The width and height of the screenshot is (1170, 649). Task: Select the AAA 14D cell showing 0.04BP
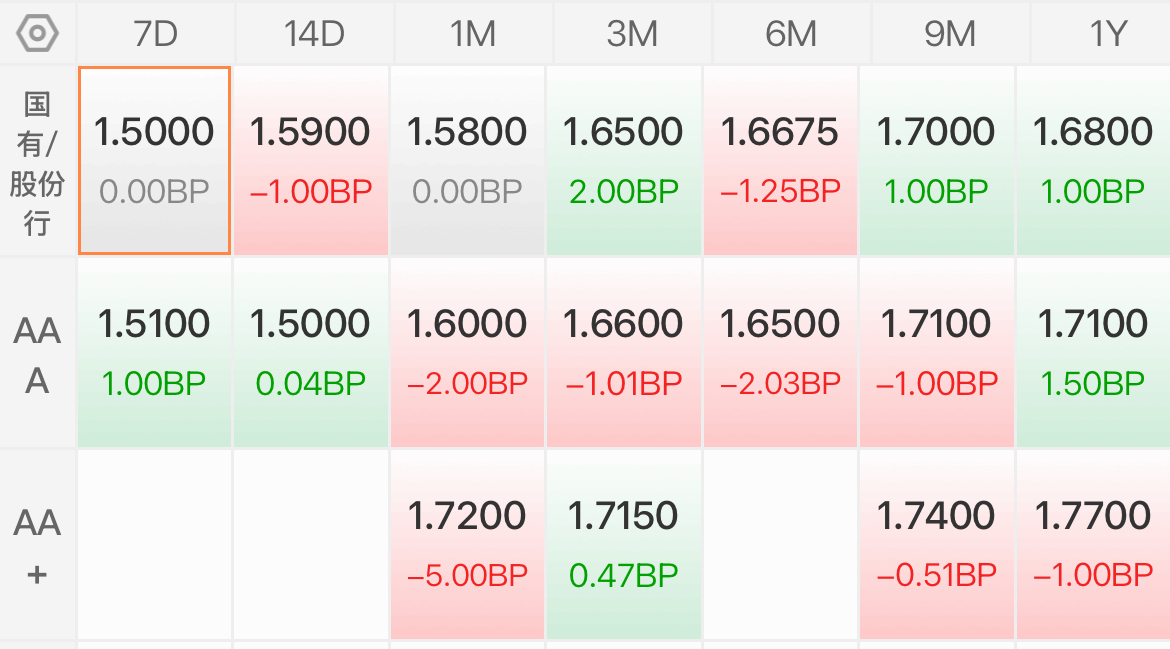click(311, 353)
